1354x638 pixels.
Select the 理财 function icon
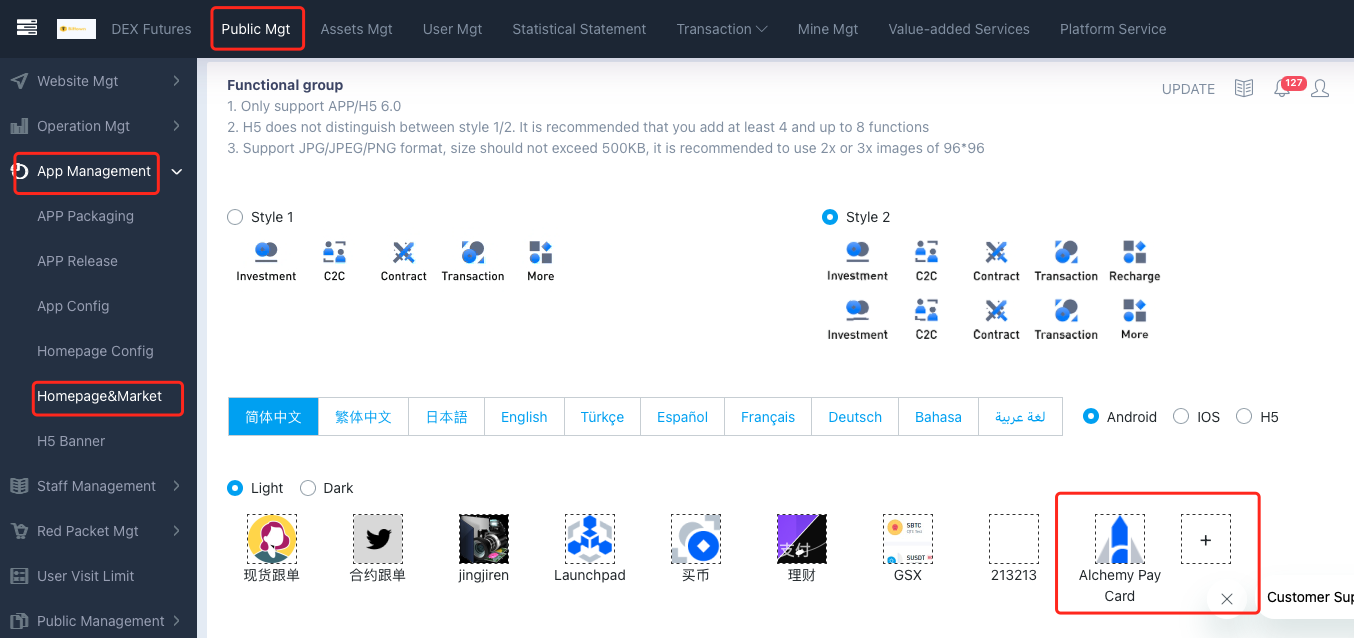[802, 540]
